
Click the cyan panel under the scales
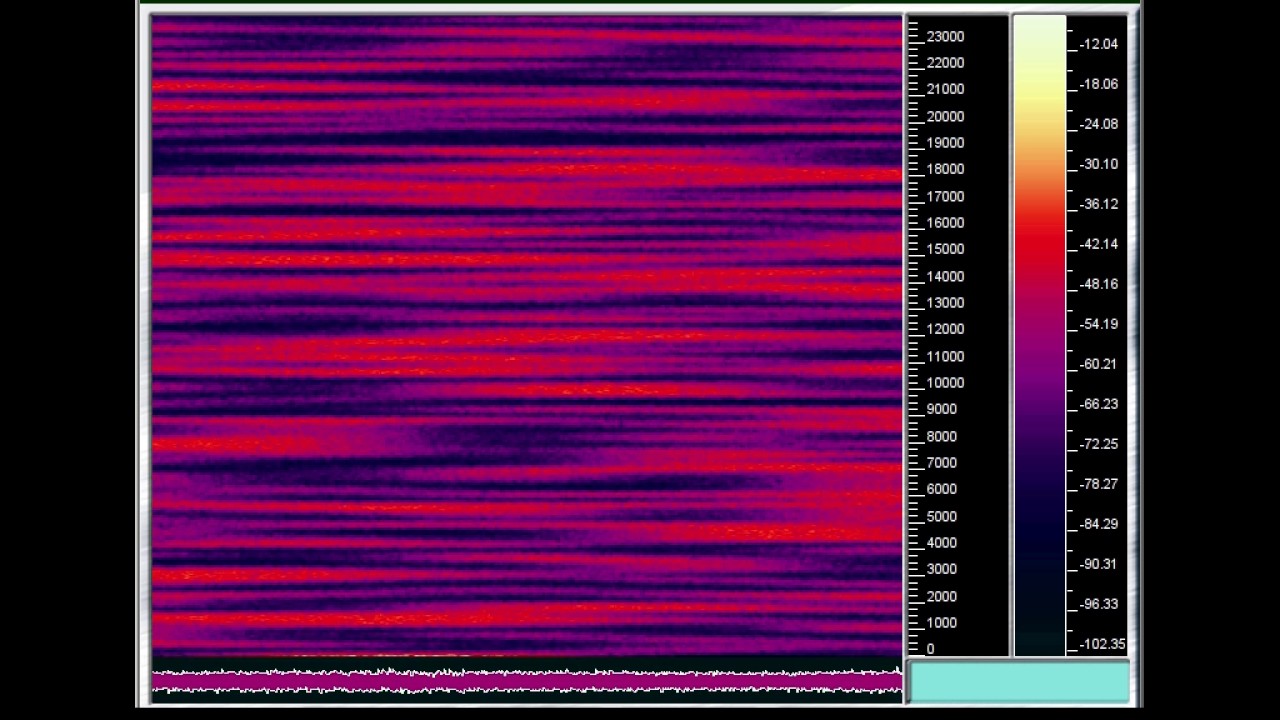[x=1019, y=682]
